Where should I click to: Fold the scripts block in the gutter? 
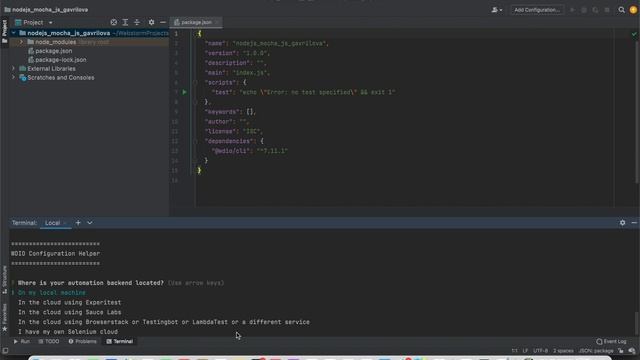[195, 82]
